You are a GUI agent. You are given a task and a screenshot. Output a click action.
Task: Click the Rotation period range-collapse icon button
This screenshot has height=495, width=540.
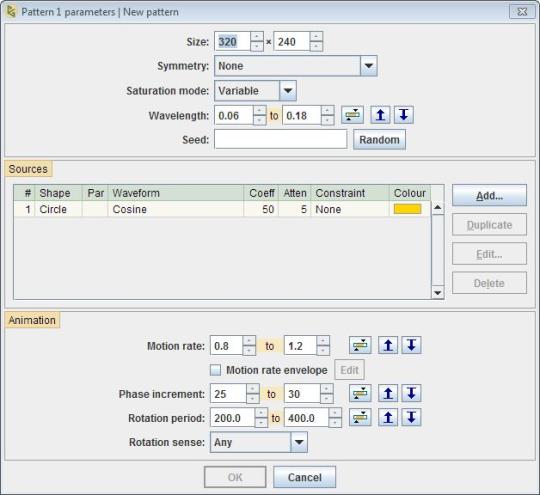tap(360, 417)
